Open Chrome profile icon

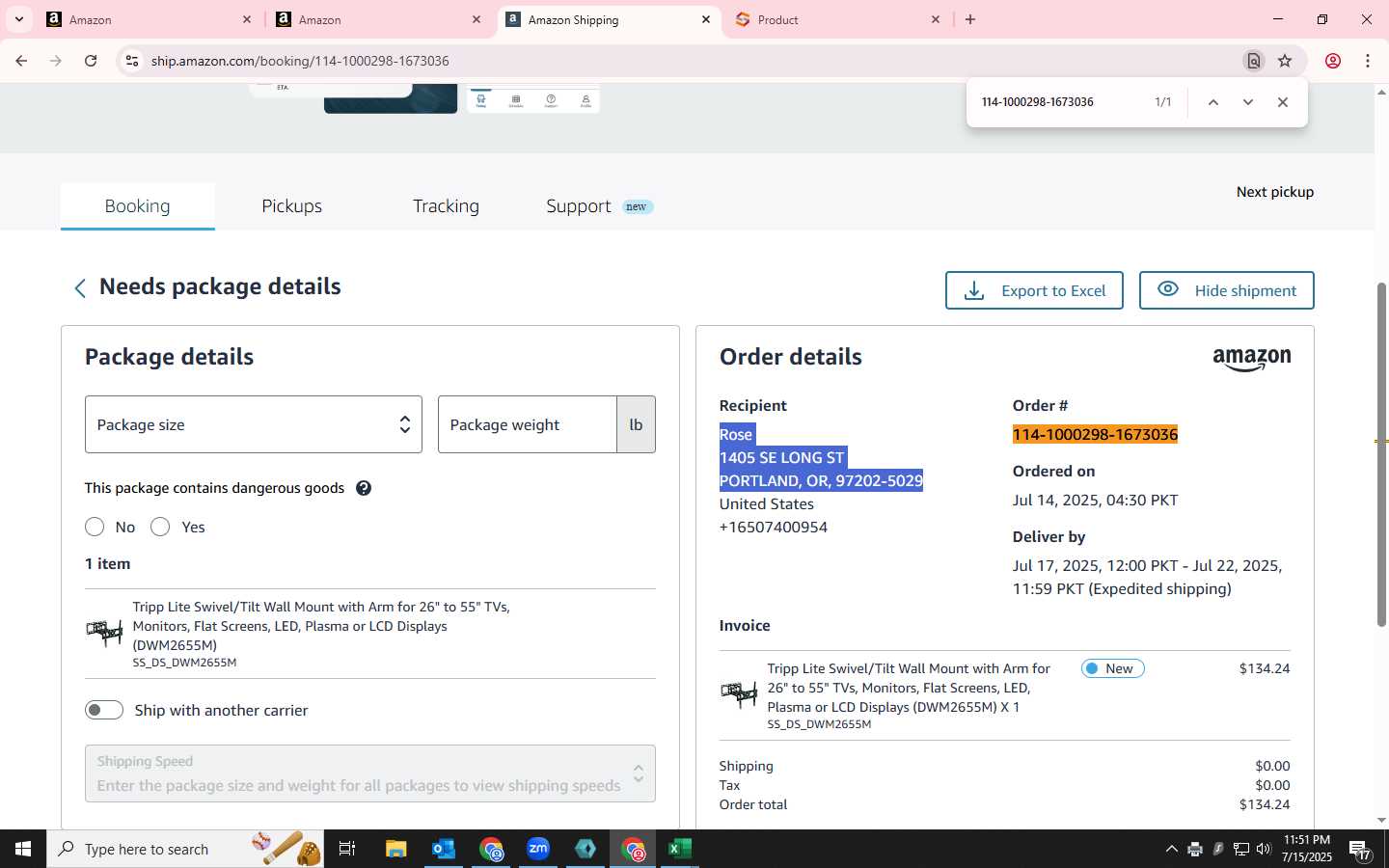[1333, 61]
